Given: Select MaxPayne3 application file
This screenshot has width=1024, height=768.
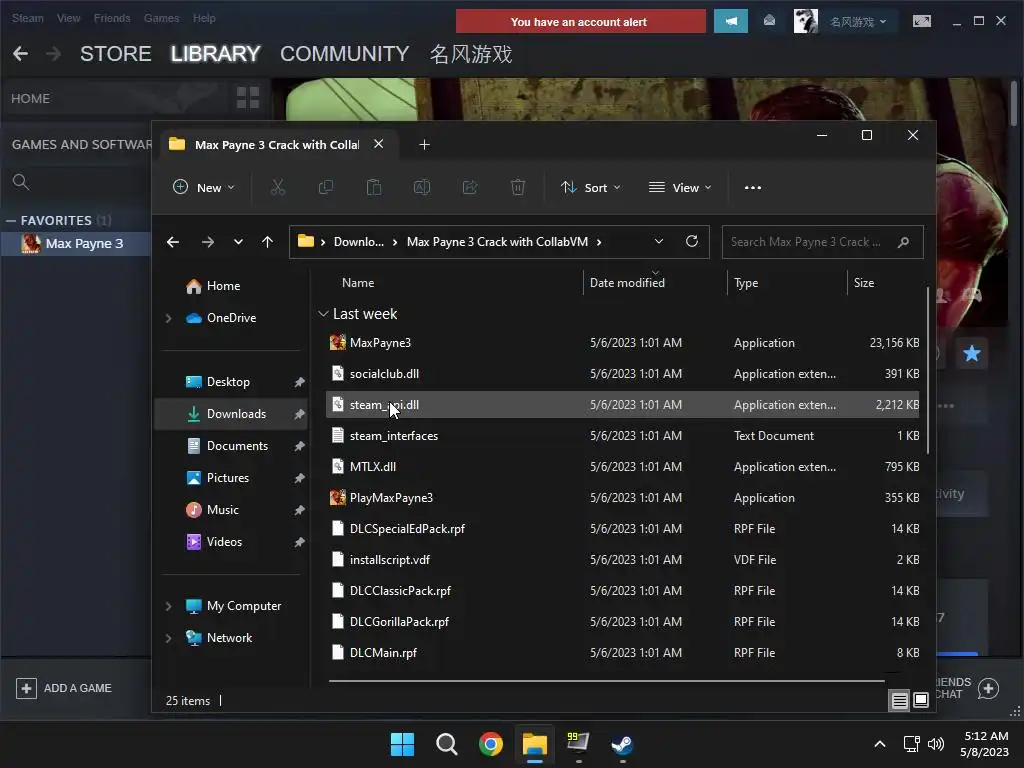Looking at the screenshot, I should click(x=624, y=343).
